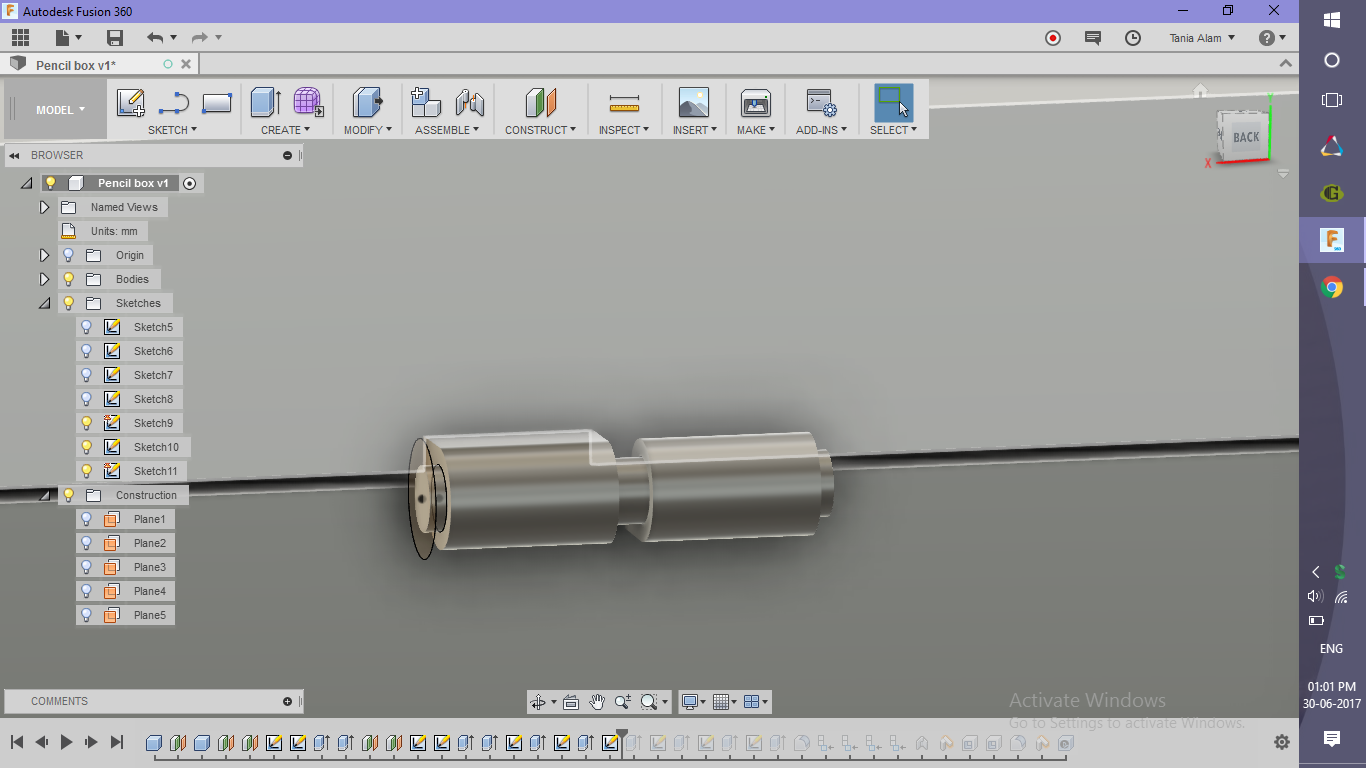
Task: Expand the Bodies folder
Action: point(44,279)
